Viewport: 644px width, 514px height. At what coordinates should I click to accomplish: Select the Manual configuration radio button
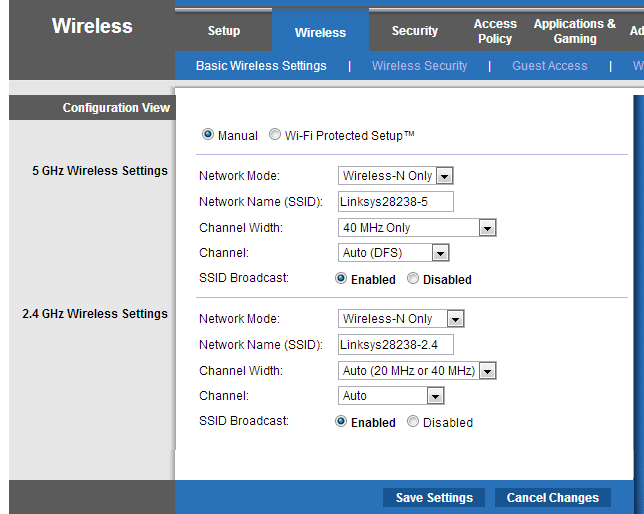tap(208, 135)
